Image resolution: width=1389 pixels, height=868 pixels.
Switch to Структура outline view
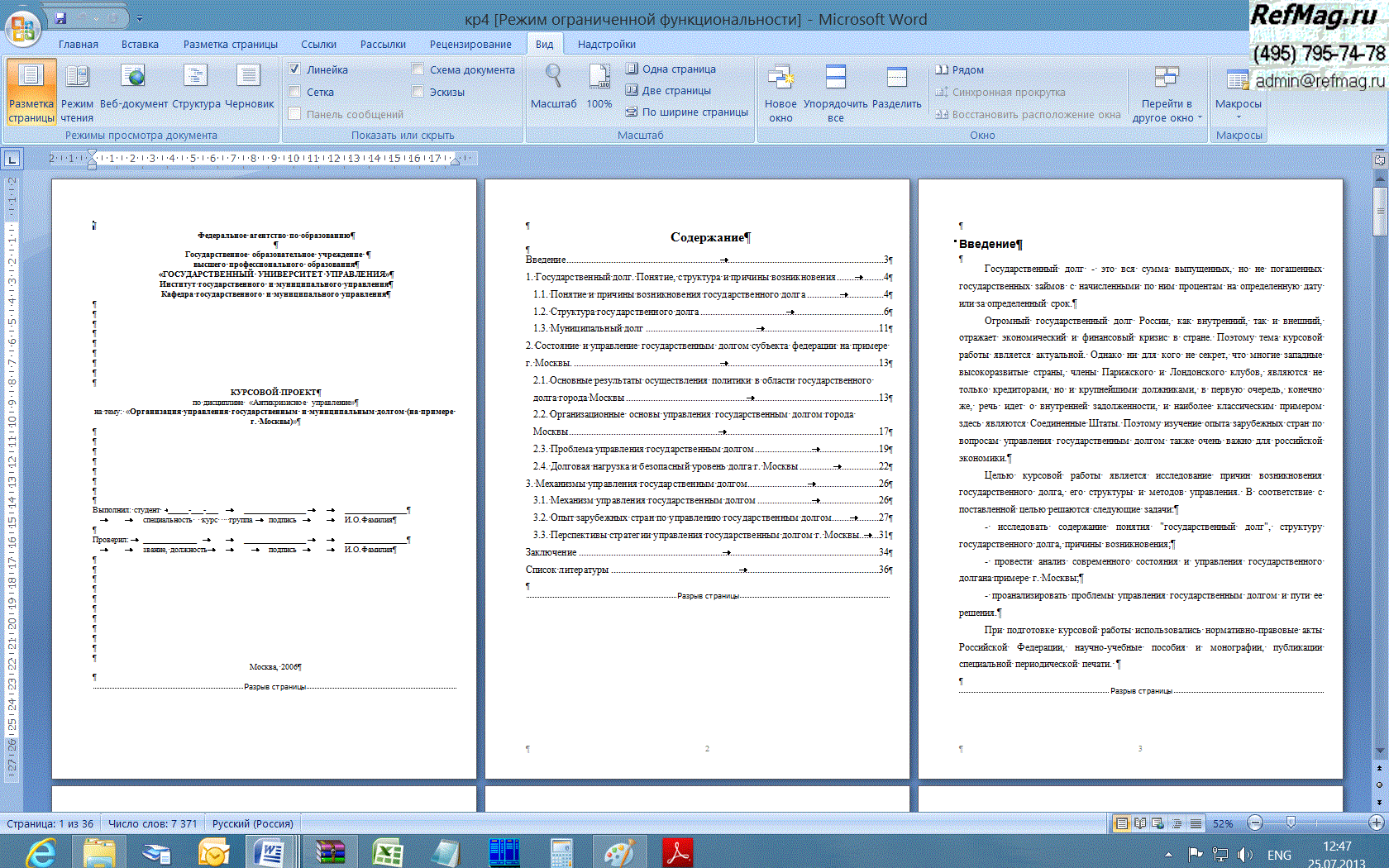click(196, 88)
